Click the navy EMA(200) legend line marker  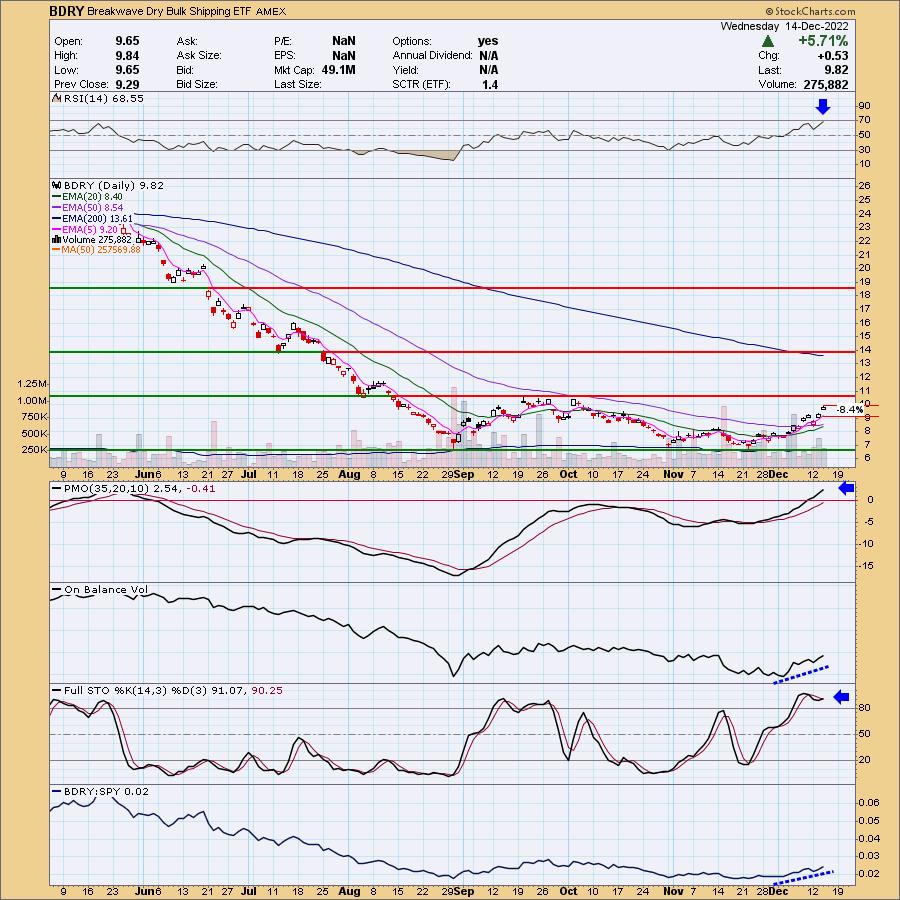57,219
